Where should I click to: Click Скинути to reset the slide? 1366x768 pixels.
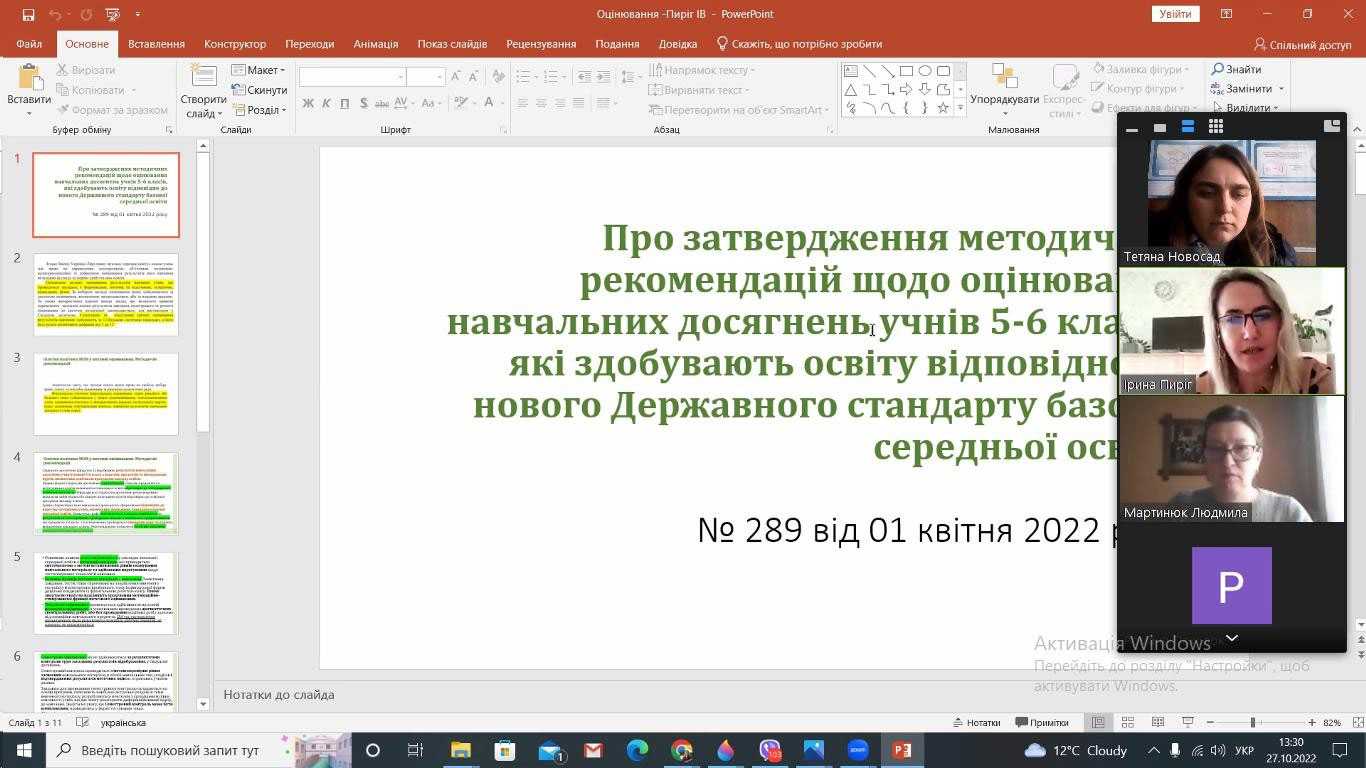coord(259,90)
